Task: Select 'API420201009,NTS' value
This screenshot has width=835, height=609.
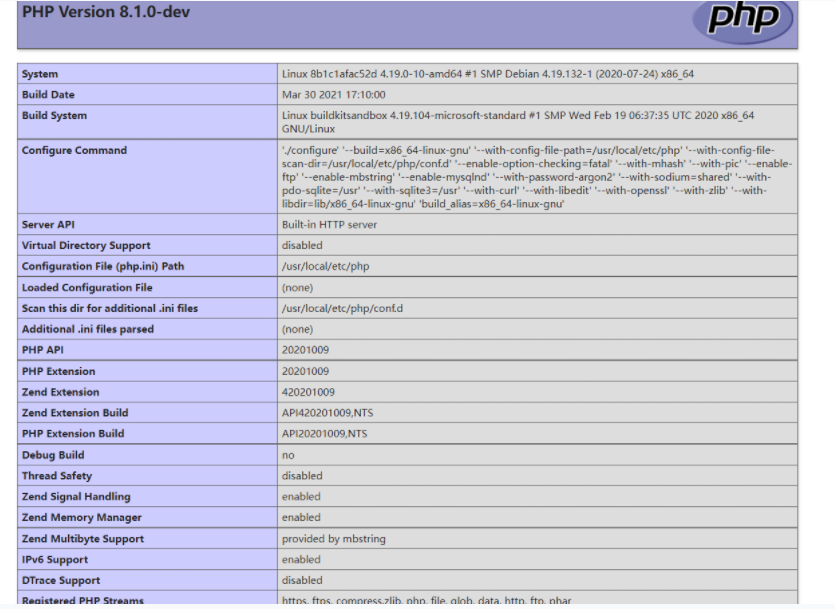Action: pos(328,413)
